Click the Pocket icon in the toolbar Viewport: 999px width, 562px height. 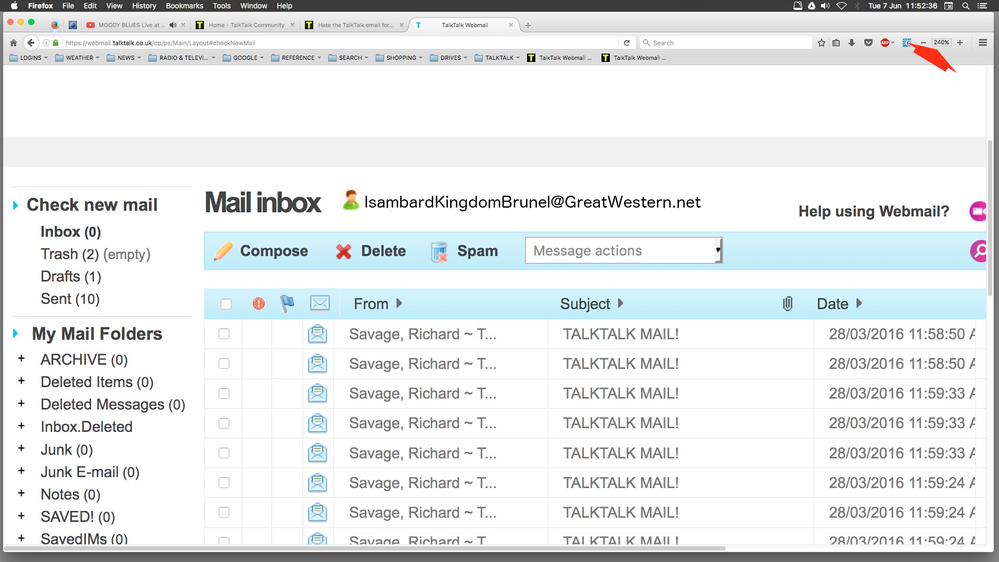[868, 43]
